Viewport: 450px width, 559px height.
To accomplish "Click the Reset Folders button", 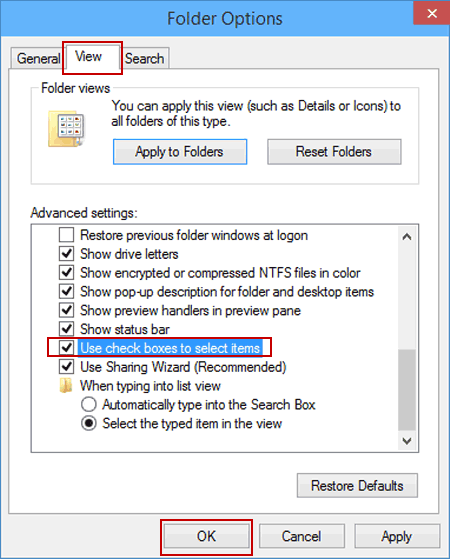I will (334, 152).
